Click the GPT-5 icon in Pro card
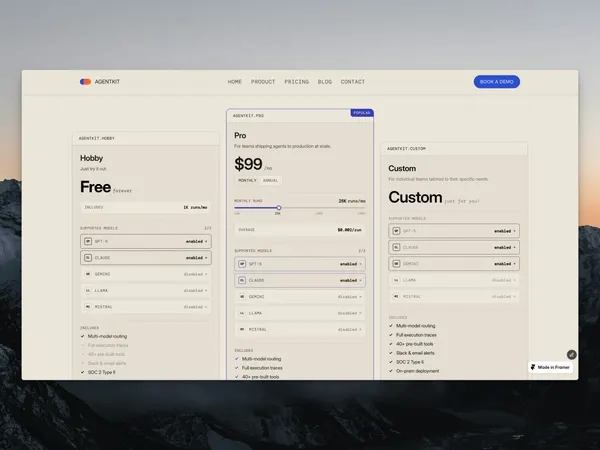 click(x=242, y=264)
